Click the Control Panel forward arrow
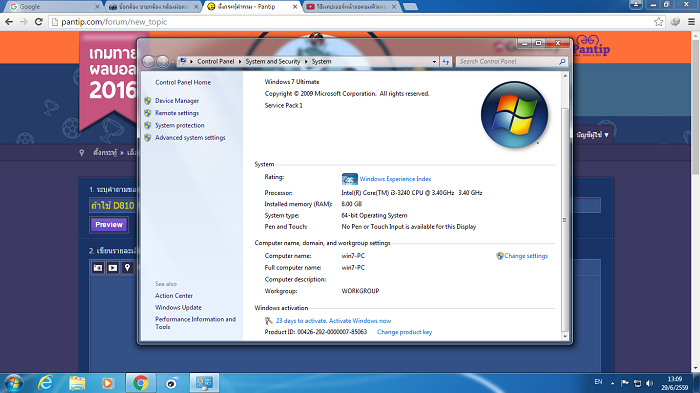700x393 pixels. tap(162, 62)
